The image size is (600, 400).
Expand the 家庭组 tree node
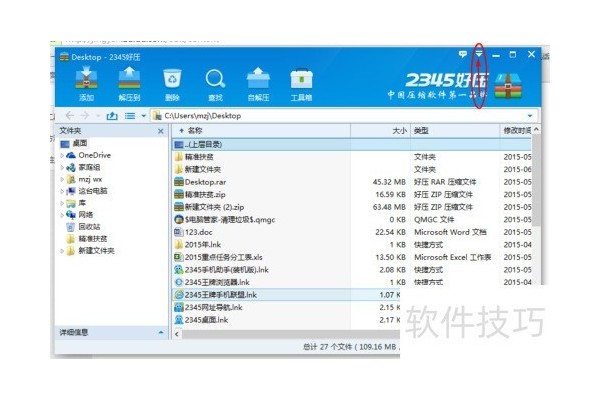[x=62, y=167]
